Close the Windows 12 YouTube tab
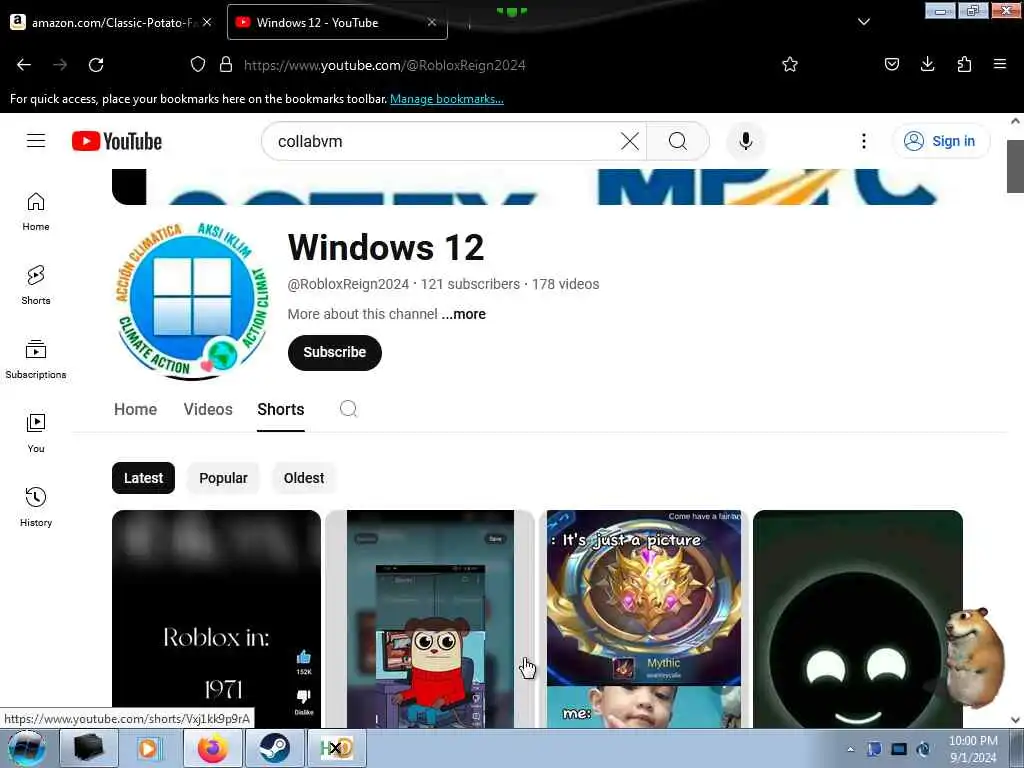 (432, 22)
